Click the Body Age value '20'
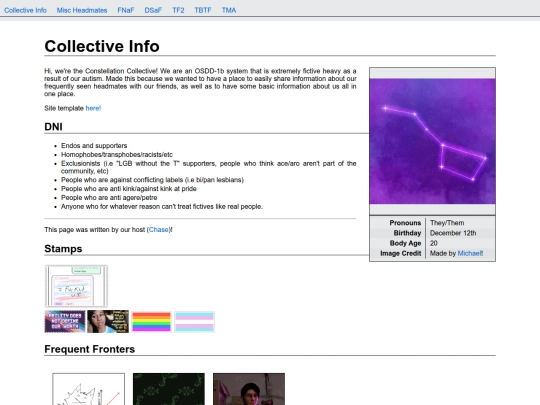The width and height of the screenshot is (540, 405). (x=434, y=243)
